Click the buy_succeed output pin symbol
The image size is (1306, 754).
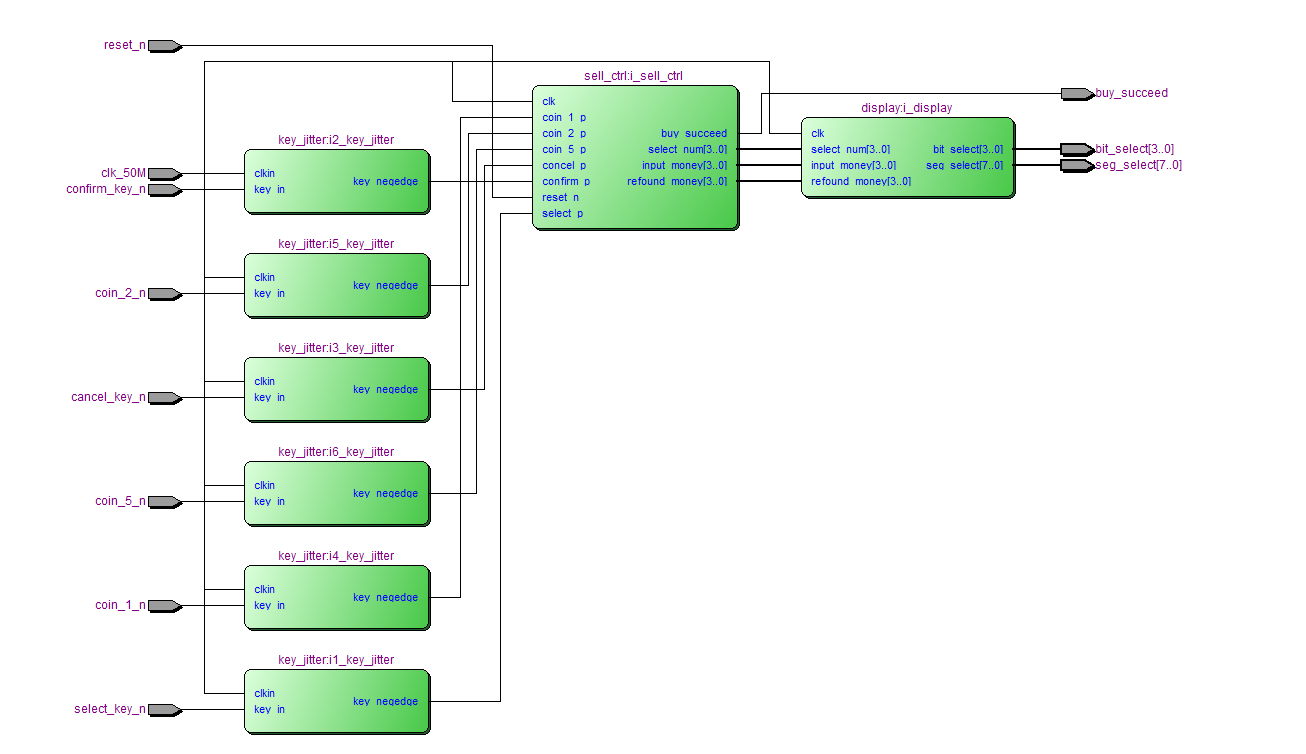tap(1077, 94)
